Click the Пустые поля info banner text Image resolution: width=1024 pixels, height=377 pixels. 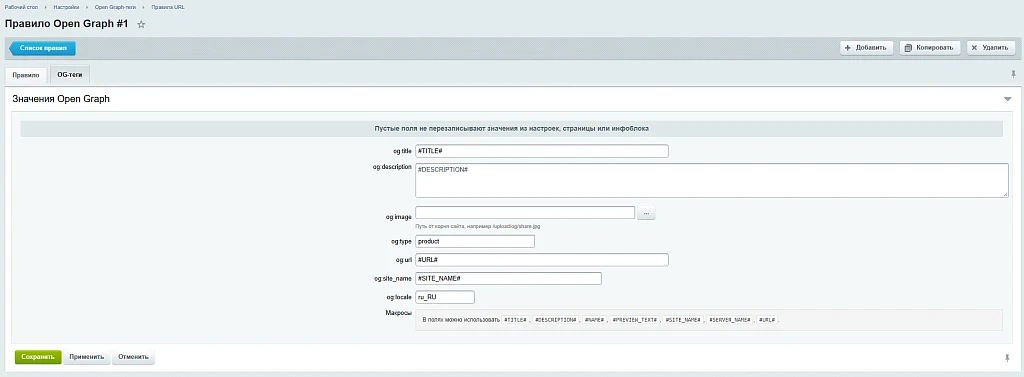[x=511, y=129]
